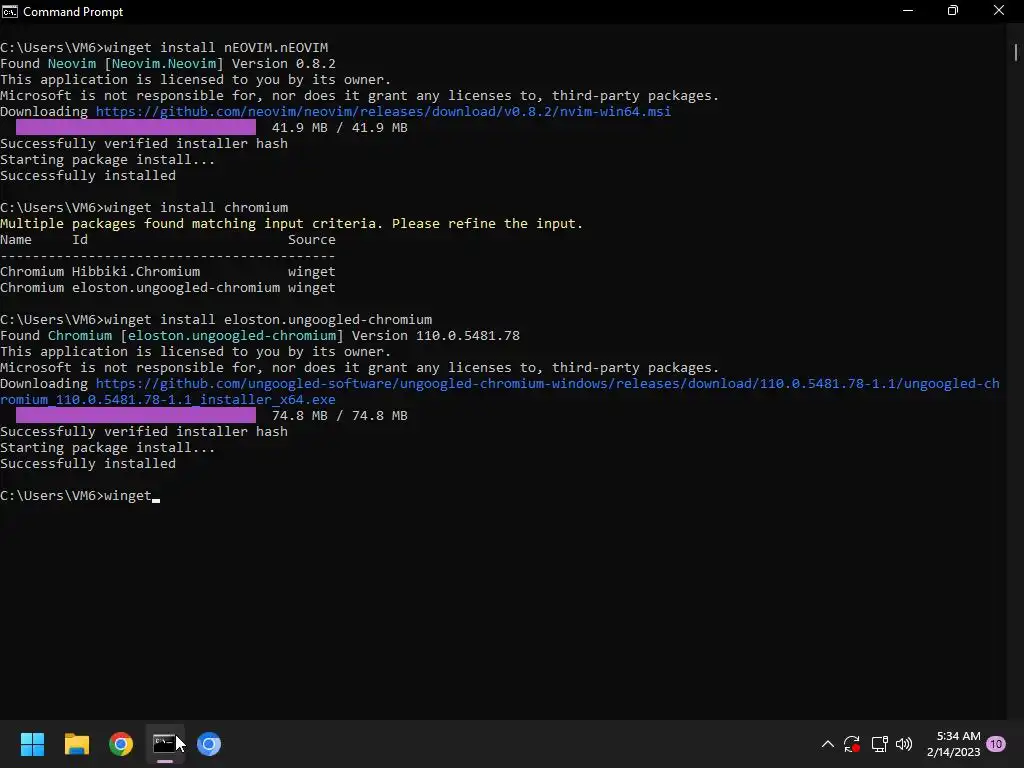Click 'Successfully installed' after Neovim install

(88, 176)
